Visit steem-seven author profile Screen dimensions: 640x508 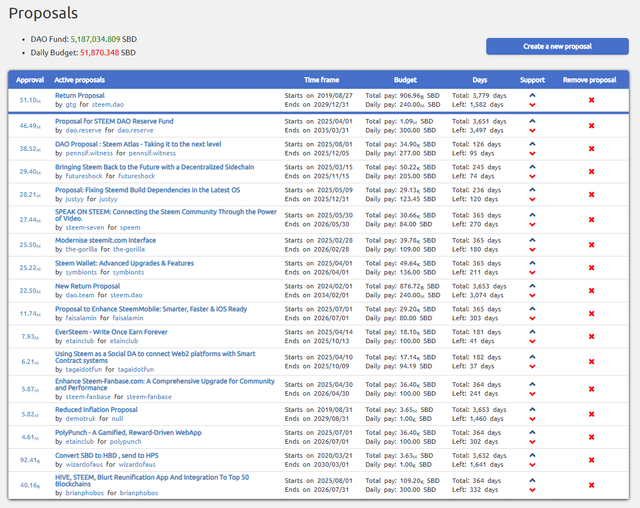[85, 227]
